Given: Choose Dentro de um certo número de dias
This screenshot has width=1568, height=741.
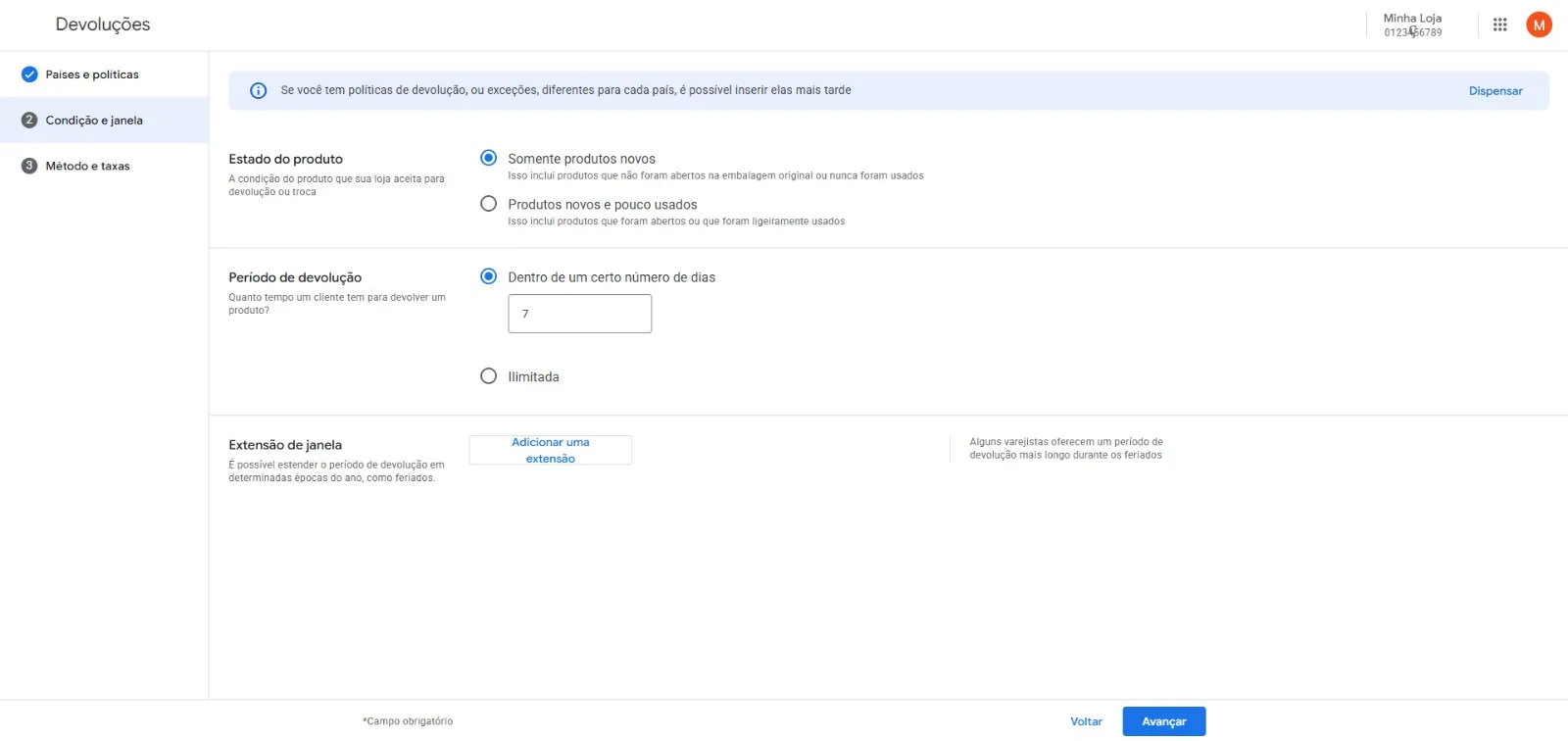Looking at the screenshot, I should point(488,276).
